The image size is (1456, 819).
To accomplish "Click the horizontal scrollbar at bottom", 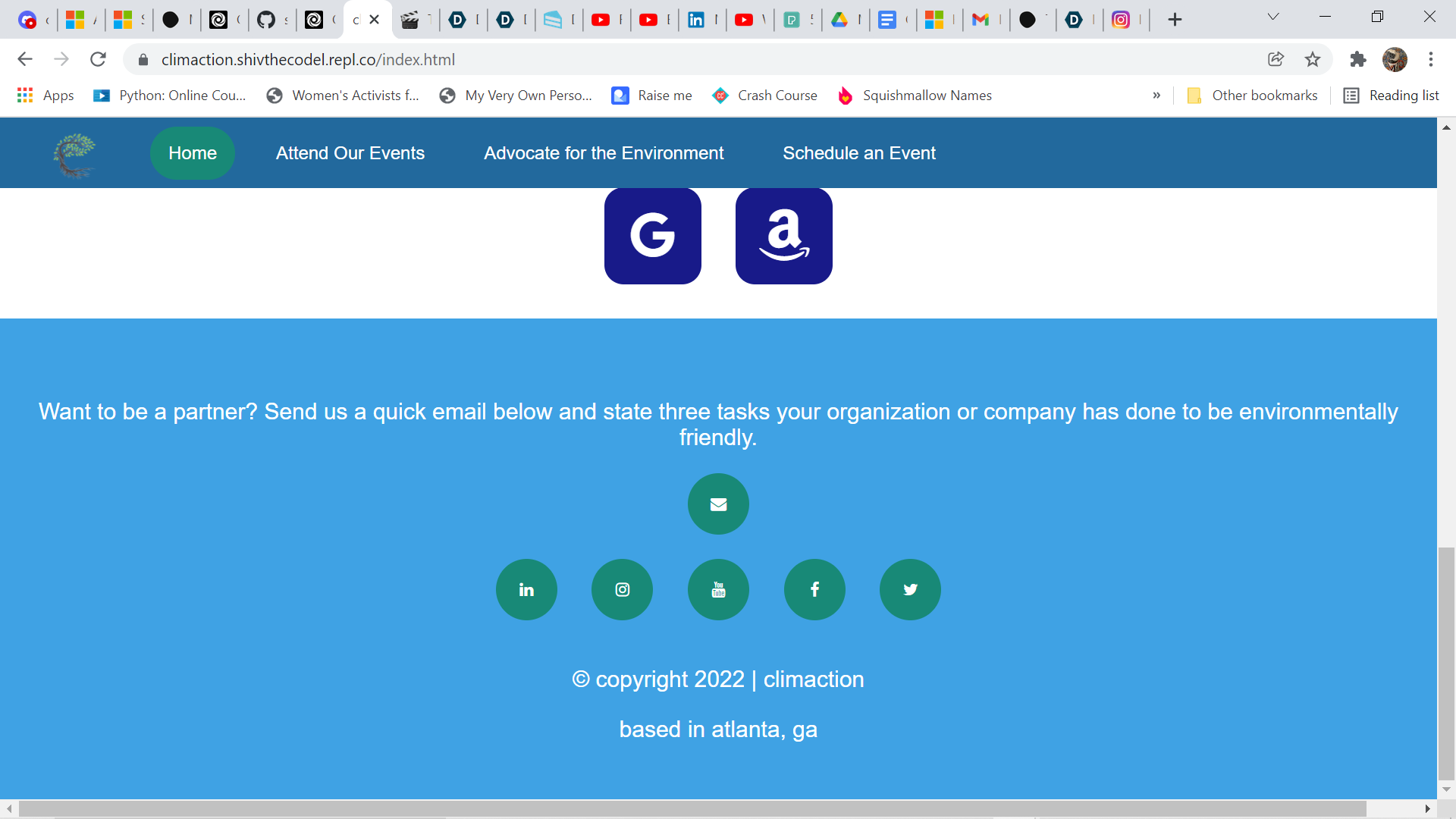I will [x=692, y=809].
